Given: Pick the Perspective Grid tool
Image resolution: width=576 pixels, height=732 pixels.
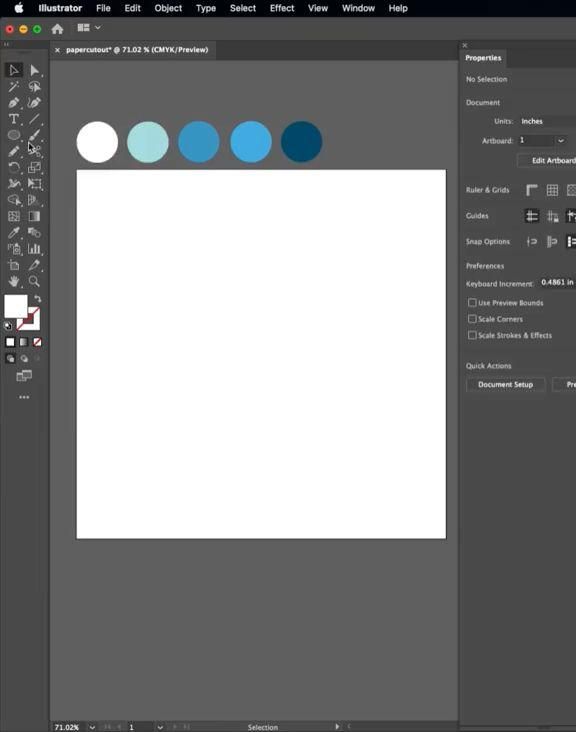Looking at the screenshot, I should 35,200.
